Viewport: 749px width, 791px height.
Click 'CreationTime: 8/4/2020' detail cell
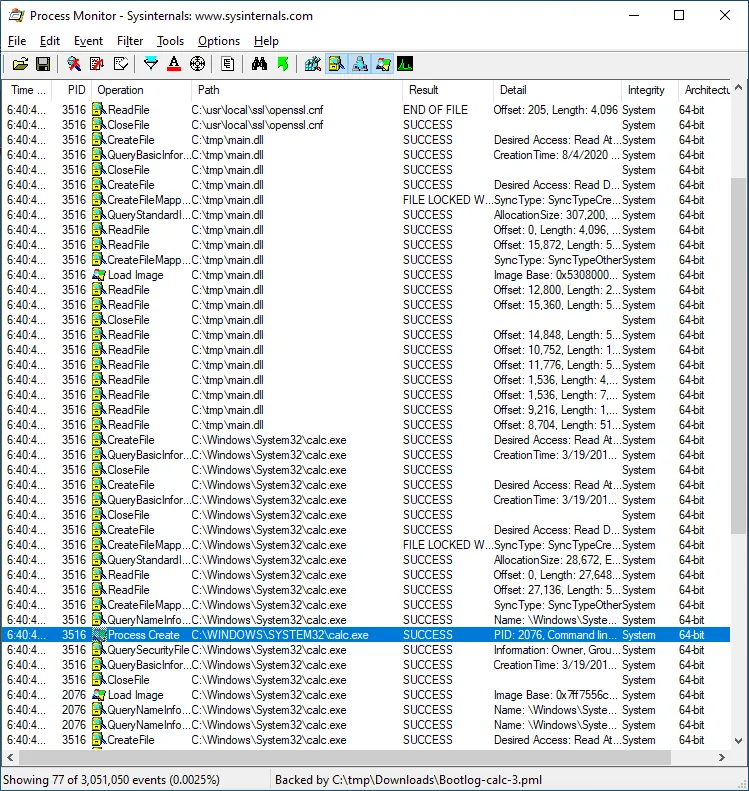(557, 155)
